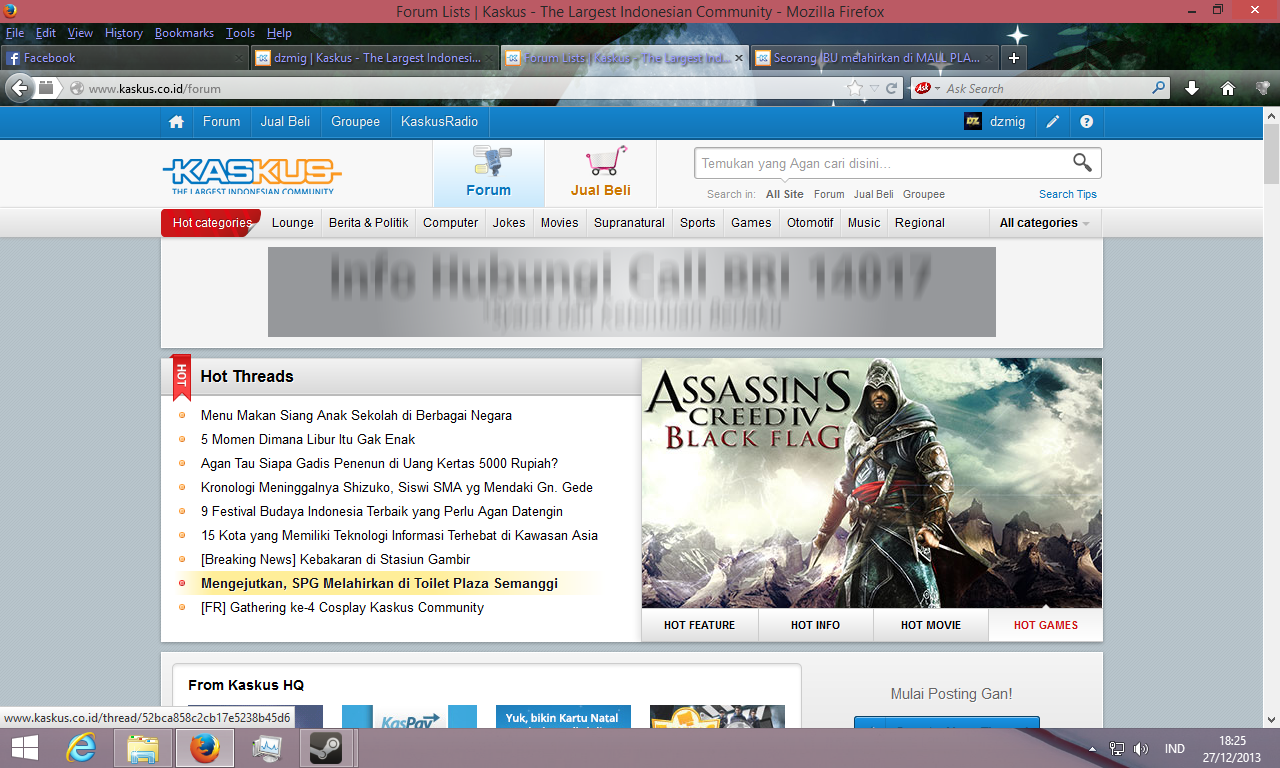Click the Assassin's Creed IV banner image
Screen dimensions: 1280x768
pos(872,483)
